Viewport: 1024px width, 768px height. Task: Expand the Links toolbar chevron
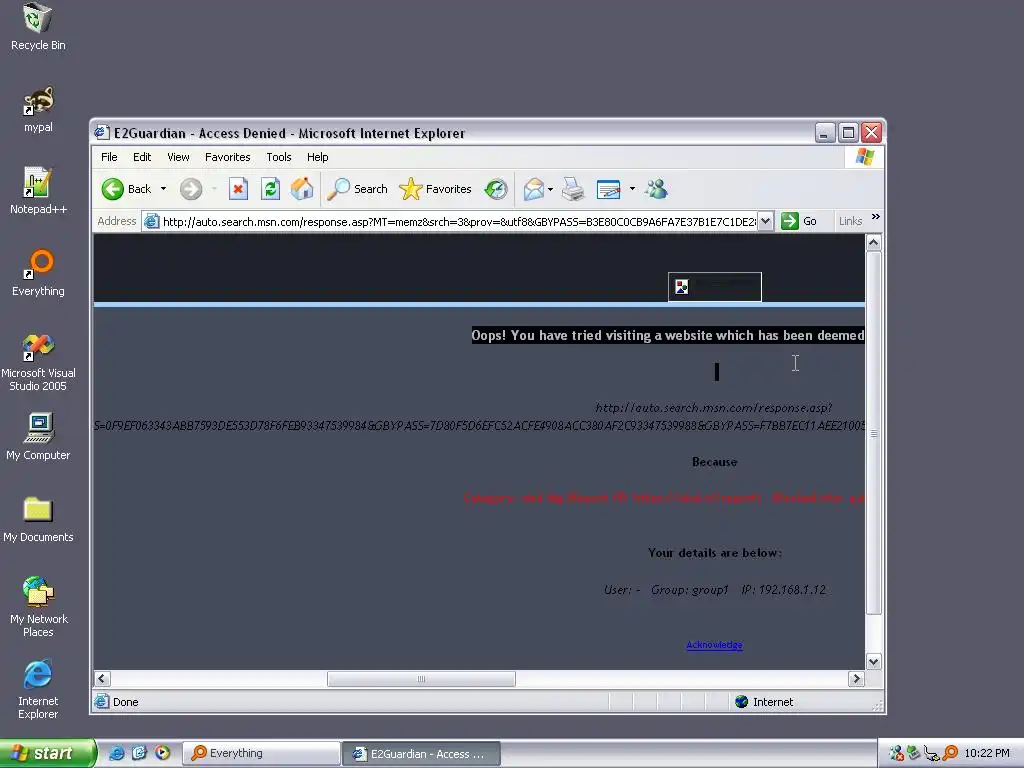click(876, 216)
